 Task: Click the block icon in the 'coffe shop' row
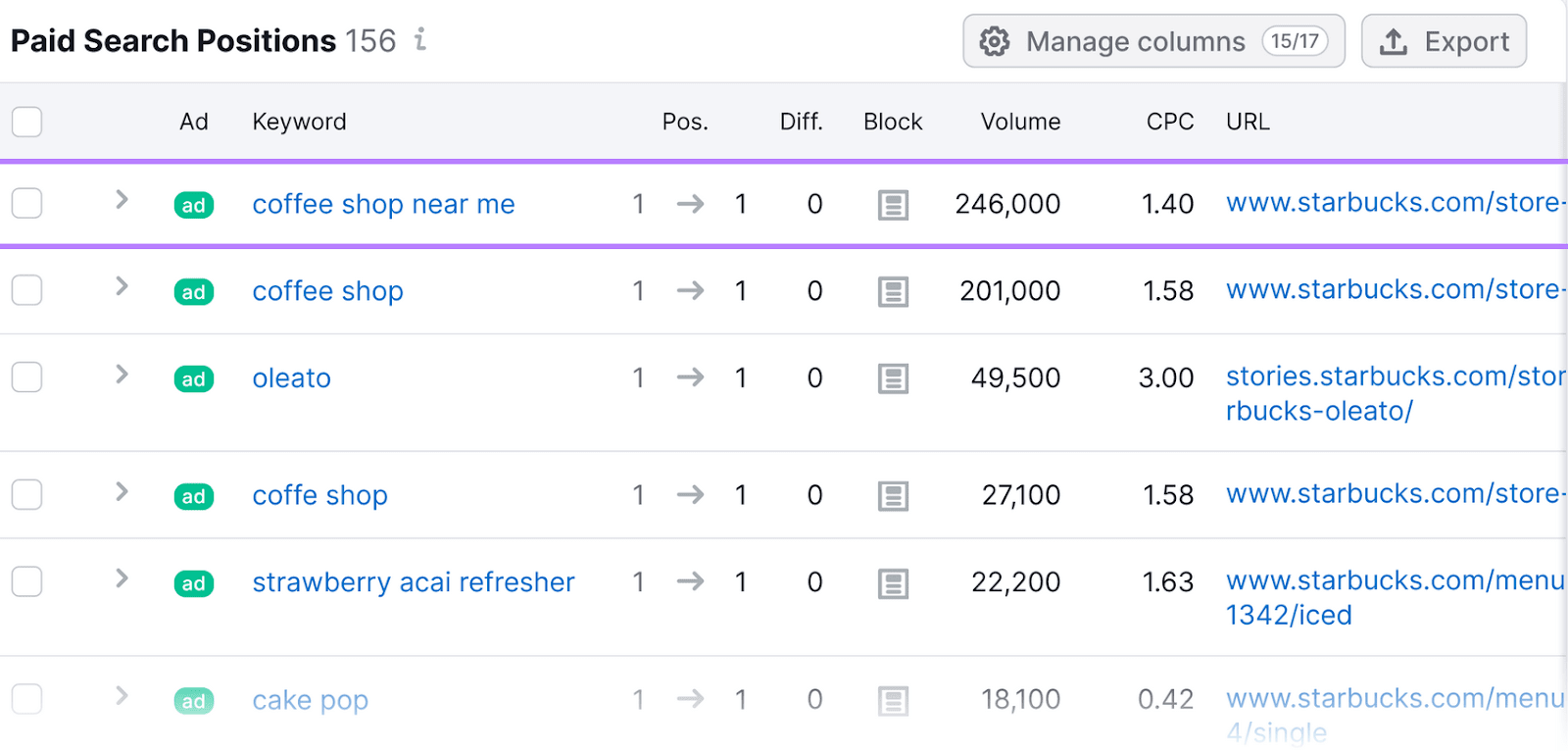click(x=892, y=496)
